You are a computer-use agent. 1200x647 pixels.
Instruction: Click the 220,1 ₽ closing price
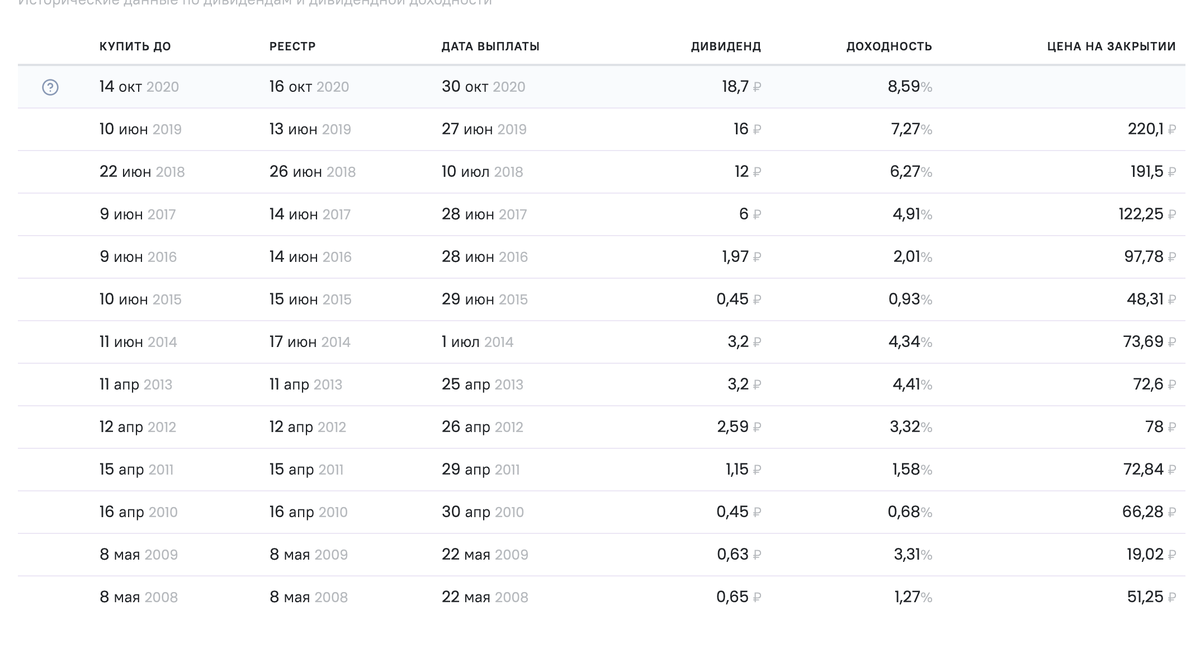[1151, 129]
